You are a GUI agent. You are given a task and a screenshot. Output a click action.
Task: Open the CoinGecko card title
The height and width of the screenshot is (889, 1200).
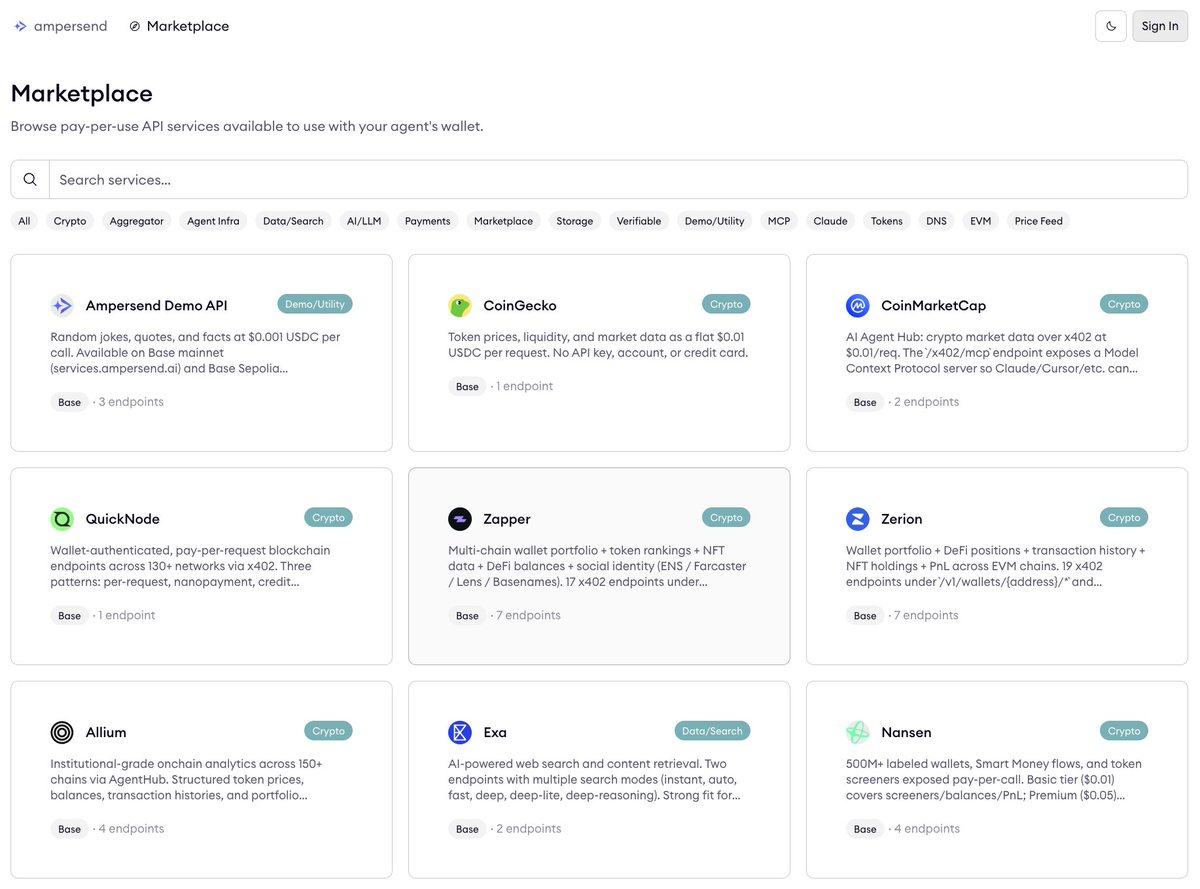click(x=520, y=306)
